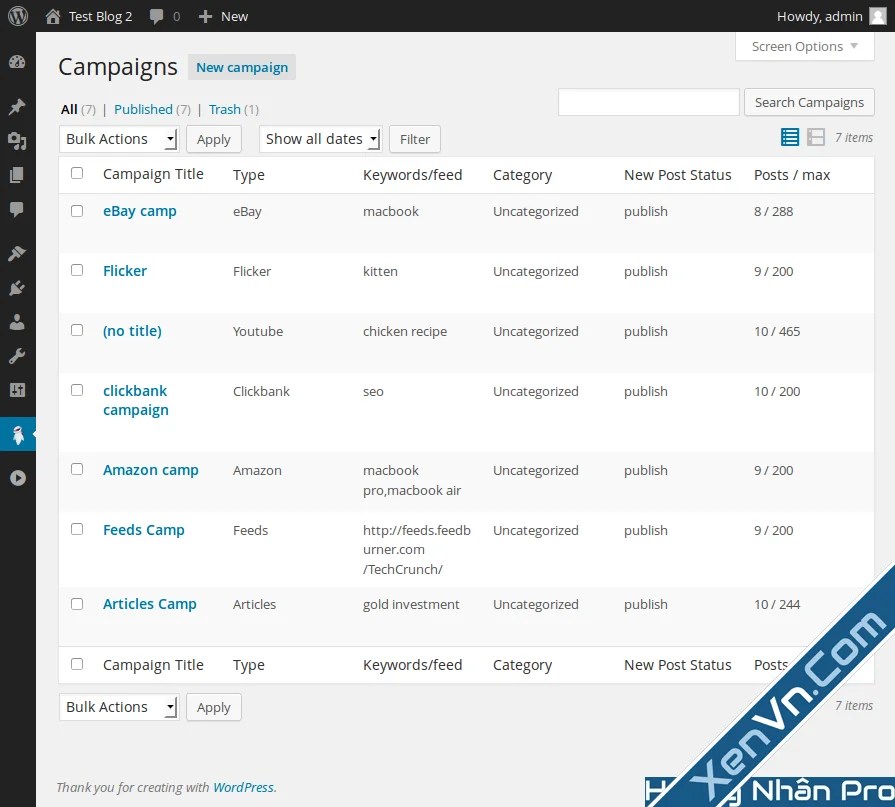Click the '10 / 465' posts value
The height and width of the screenshot is (807, 895).
point(777,332)
